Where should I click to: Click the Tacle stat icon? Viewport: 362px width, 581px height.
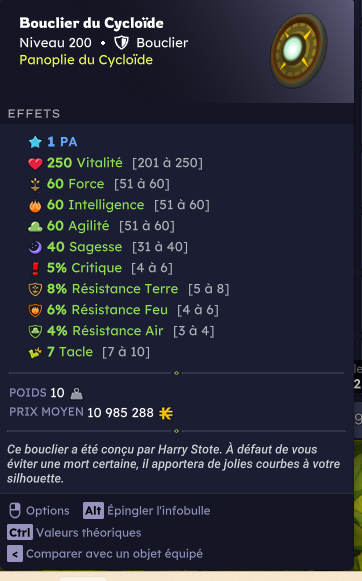click(x=35, y=352)
